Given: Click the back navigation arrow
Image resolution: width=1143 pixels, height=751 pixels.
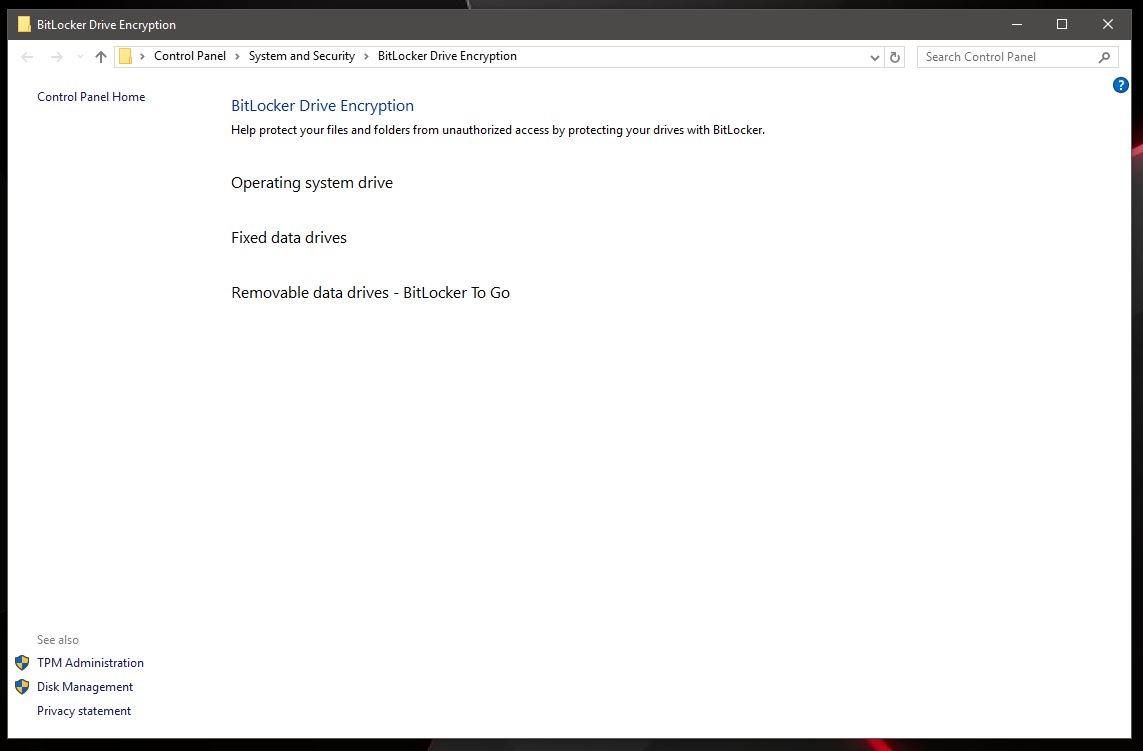Looking at the screenshot, I should [27, 57].
